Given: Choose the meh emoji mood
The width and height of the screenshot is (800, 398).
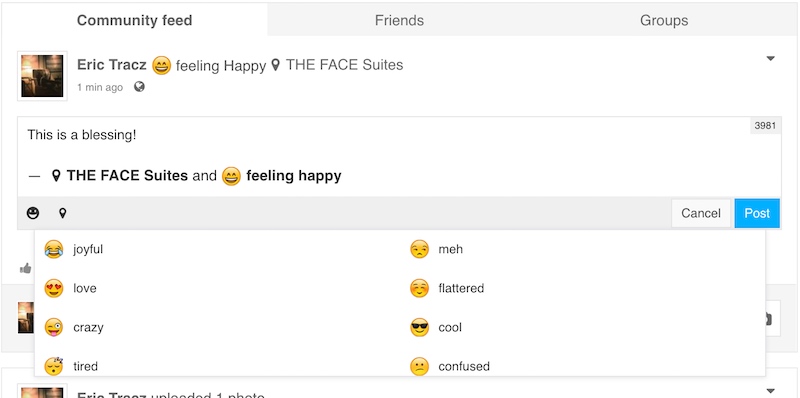Looking at the screenshot, I should (419, 250).
